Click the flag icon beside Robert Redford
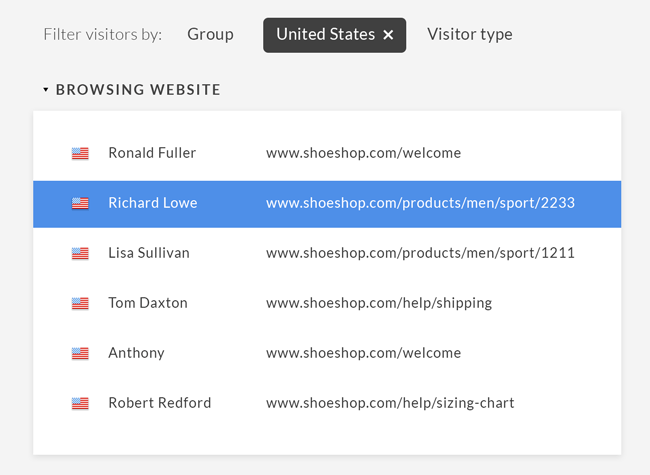 click(x=80, y=403)
